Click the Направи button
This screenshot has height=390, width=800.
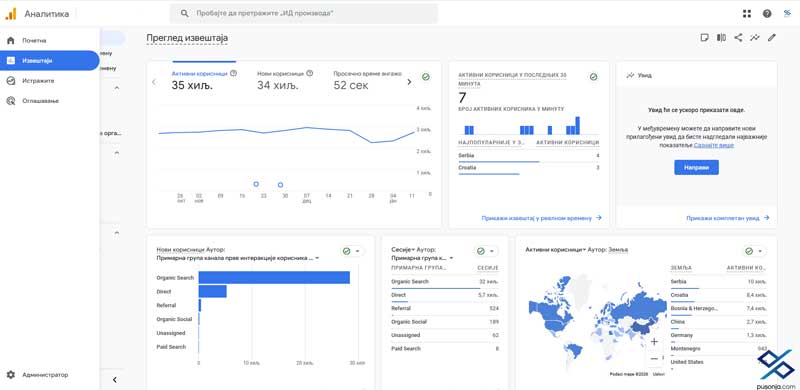[x=696, y=167]
